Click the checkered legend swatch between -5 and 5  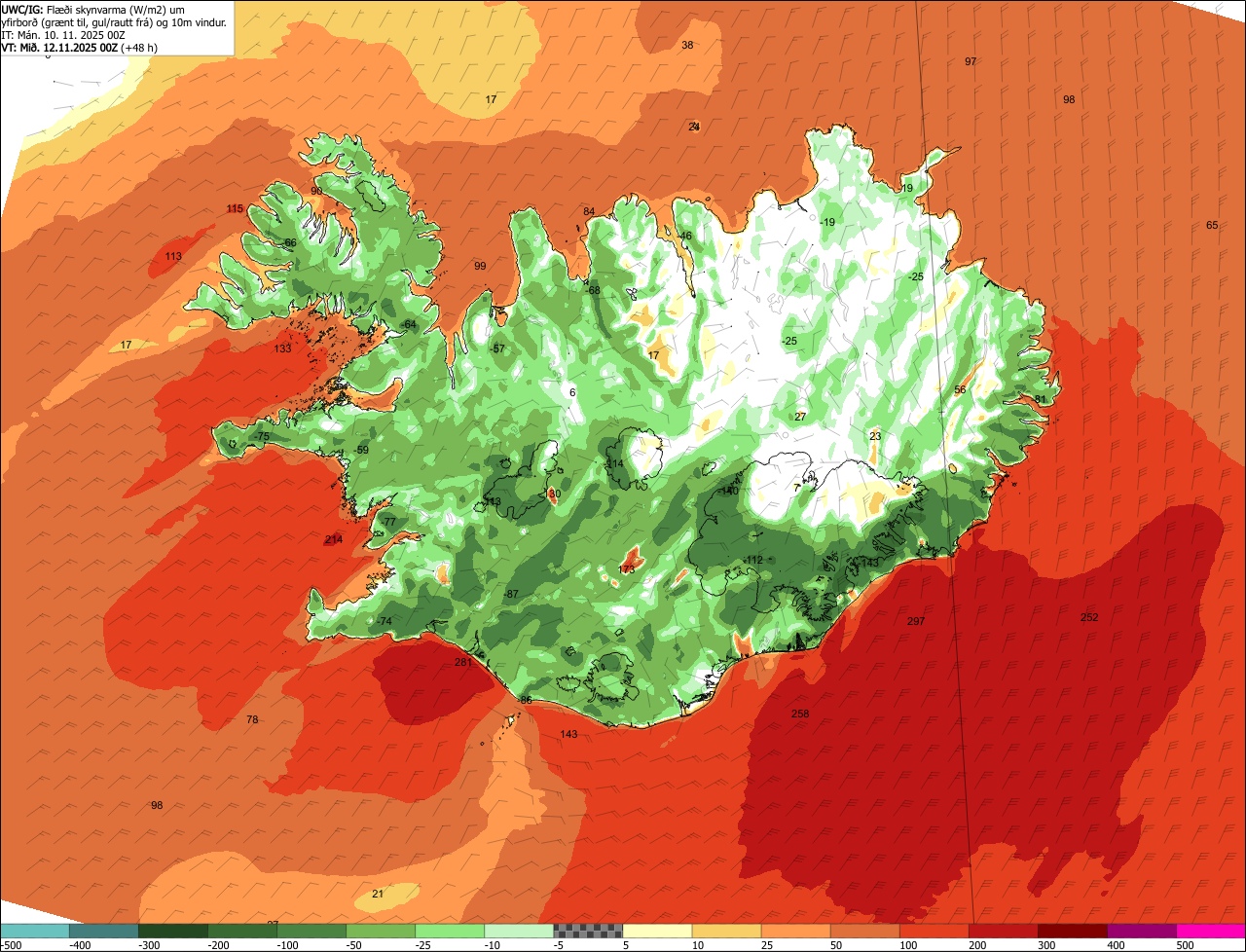pyautogui.click(x=588, y=931)
